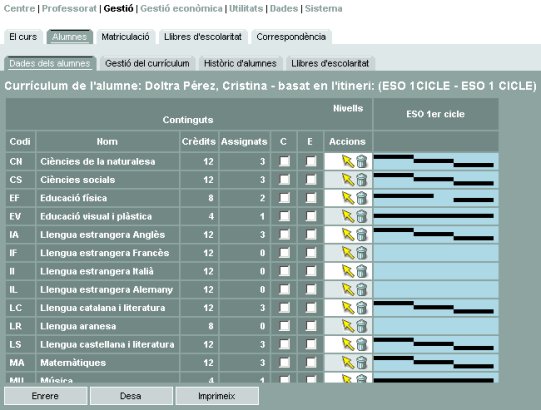The width and height of the screenshot is (541, 410).
Task: Click the level bar for Educació visual i plàstica
Action: [434, 216]
